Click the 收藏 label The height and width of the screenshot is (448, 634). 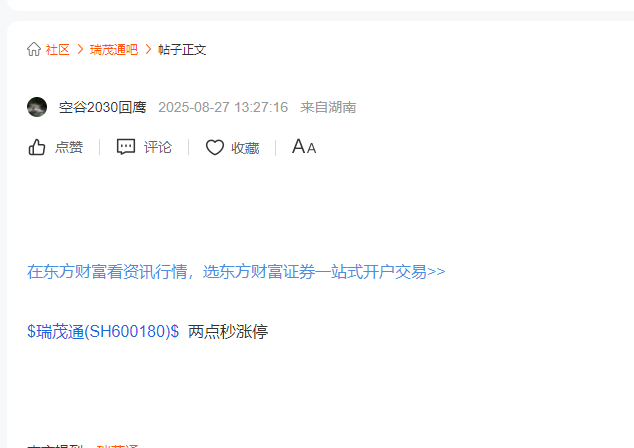245,148
